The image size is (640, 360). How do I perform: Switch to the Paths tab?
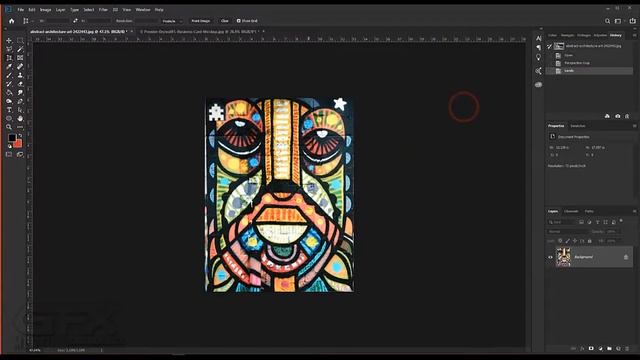[x=589, y=211]
